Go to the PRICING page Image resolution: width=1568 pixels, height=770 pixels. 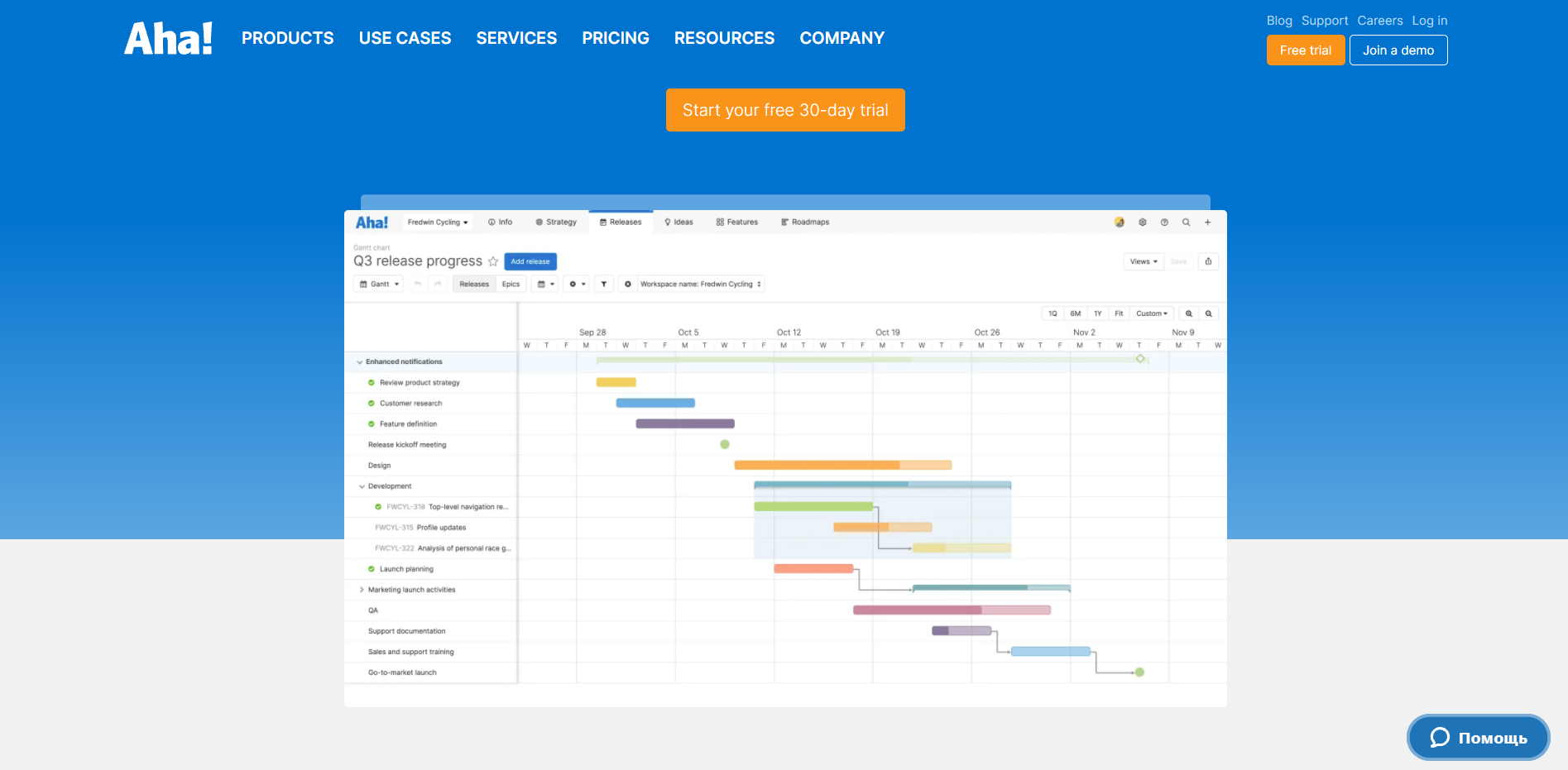(x=616, y=38)
